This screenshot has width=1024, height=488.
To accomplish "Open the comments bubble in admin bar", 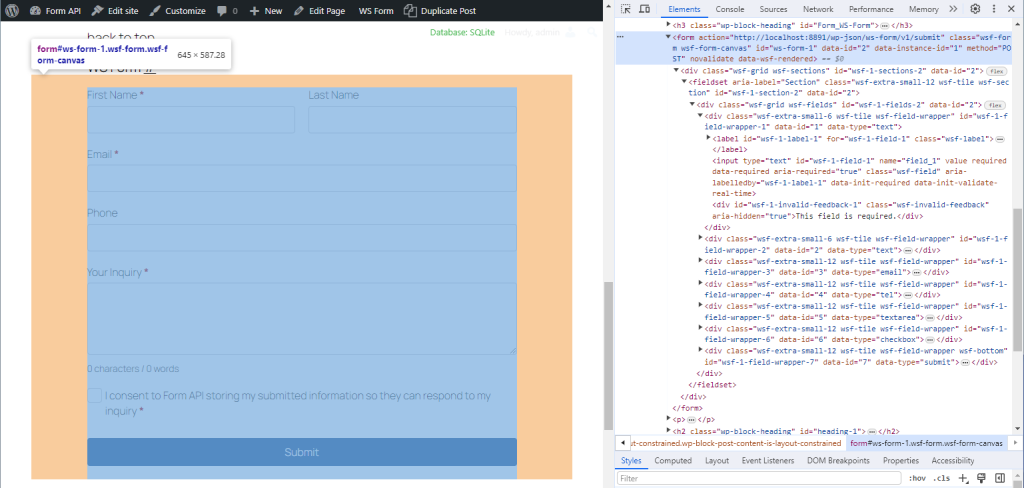I will [x=226, y=10].
